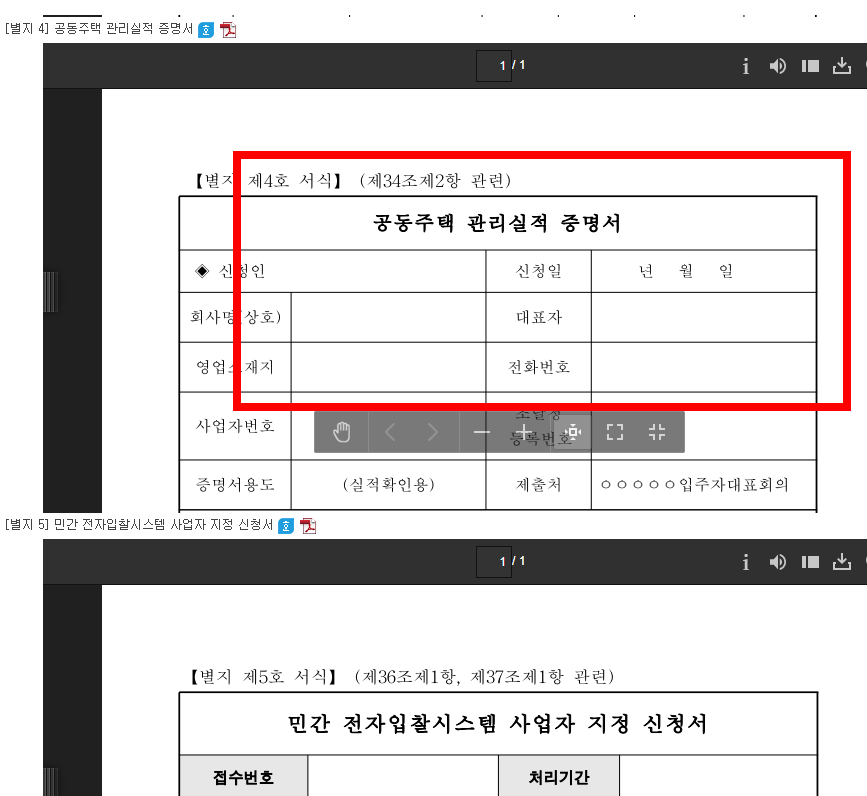Open document info on the second PDF viewer
Screen dimensions: 867x796
click(x=745, y=561)
